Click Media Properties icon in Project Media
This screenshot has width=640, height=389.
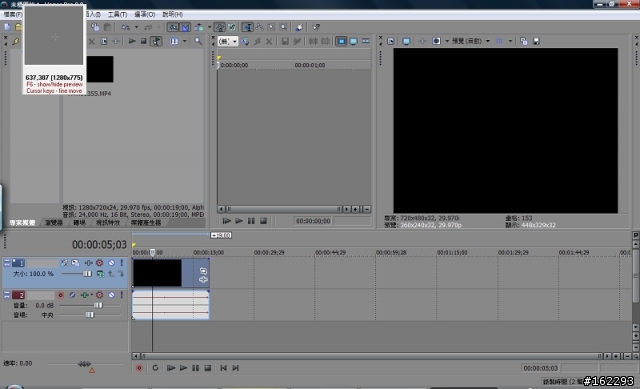[x=104, y=41]
